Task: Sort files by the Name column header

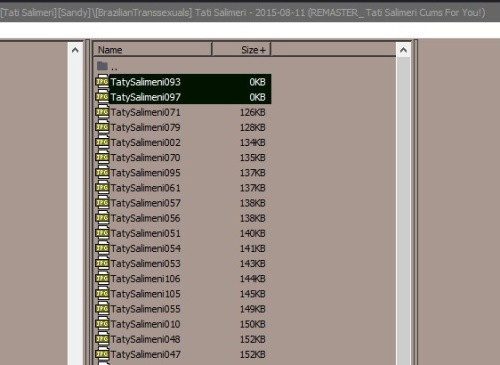Action: click(x=152, y=50)
